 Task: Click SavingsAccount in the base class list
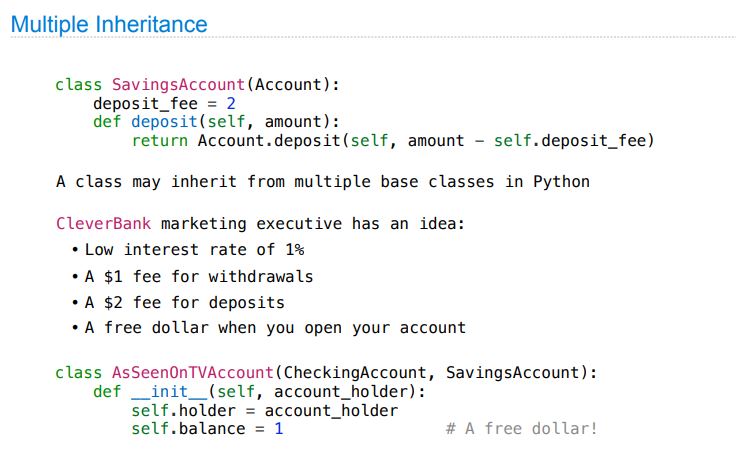(x=513, y=373)
